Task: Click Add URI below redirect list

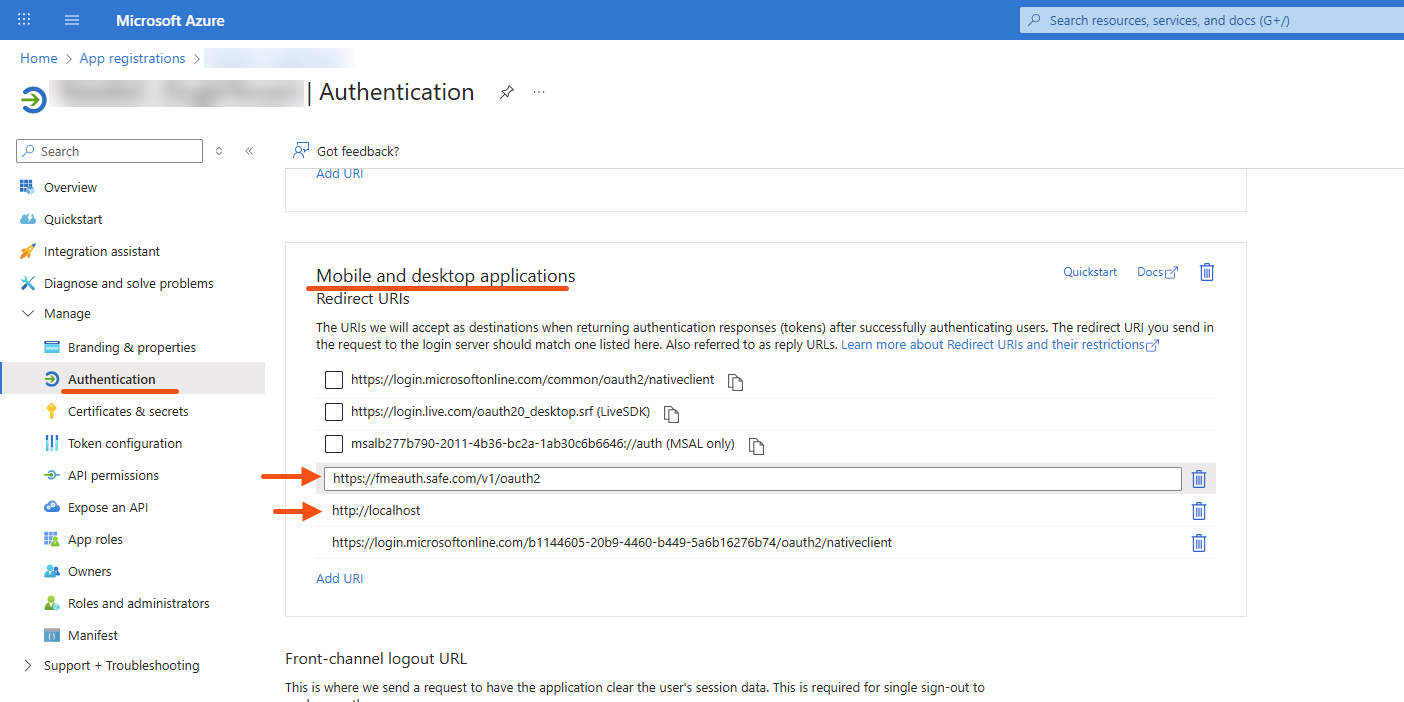Action: pos(339,578)
